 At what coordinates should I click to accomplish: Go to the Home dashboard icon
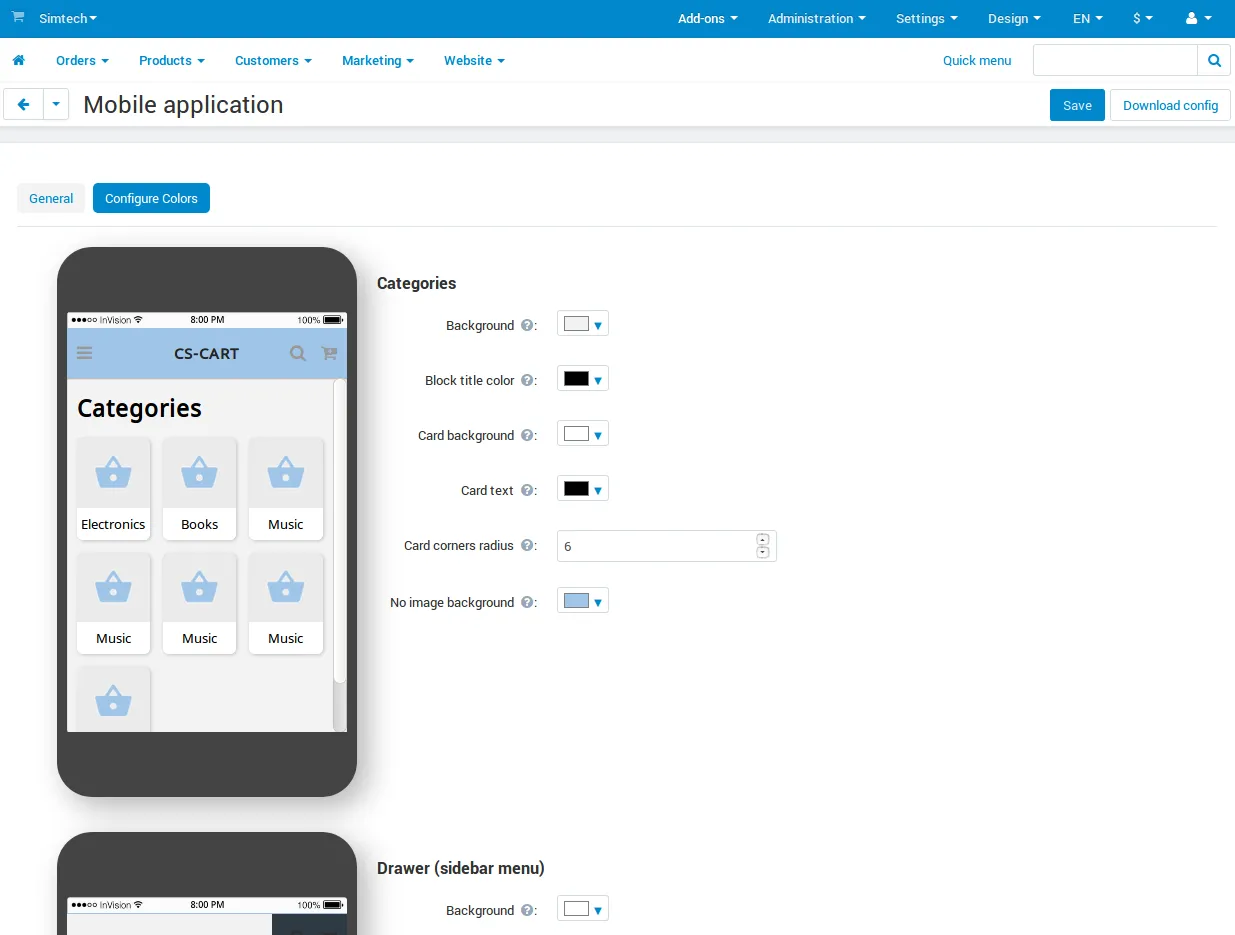[18, 61]
